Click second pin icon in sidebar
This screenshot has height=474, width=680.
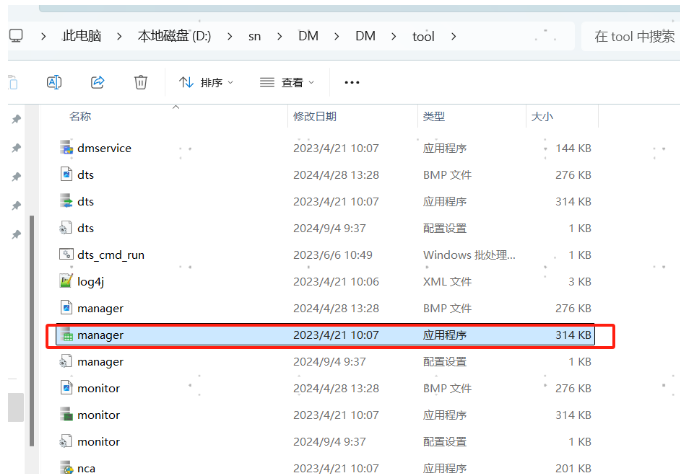pyautogui.click(x=16, y=148)
